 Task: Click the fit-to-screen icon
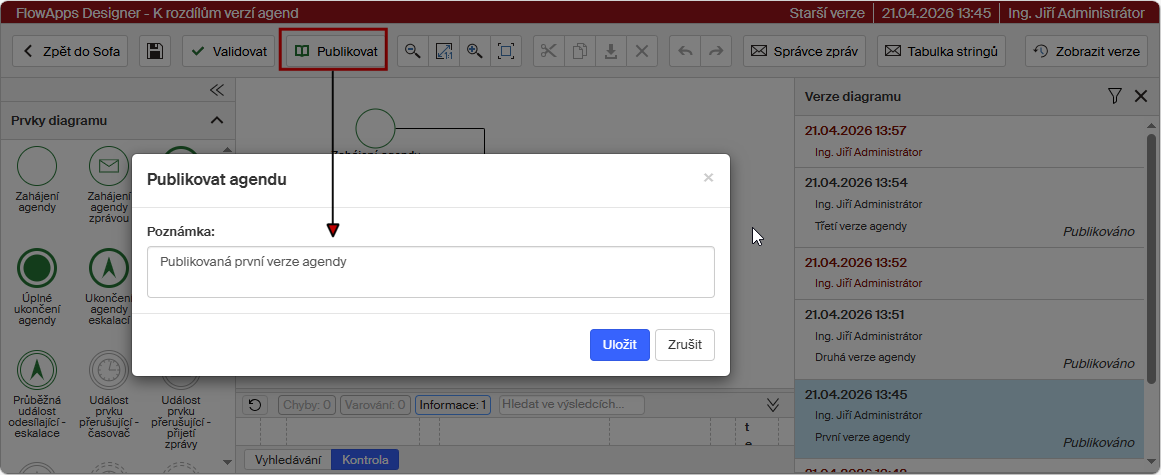(506, 51)
